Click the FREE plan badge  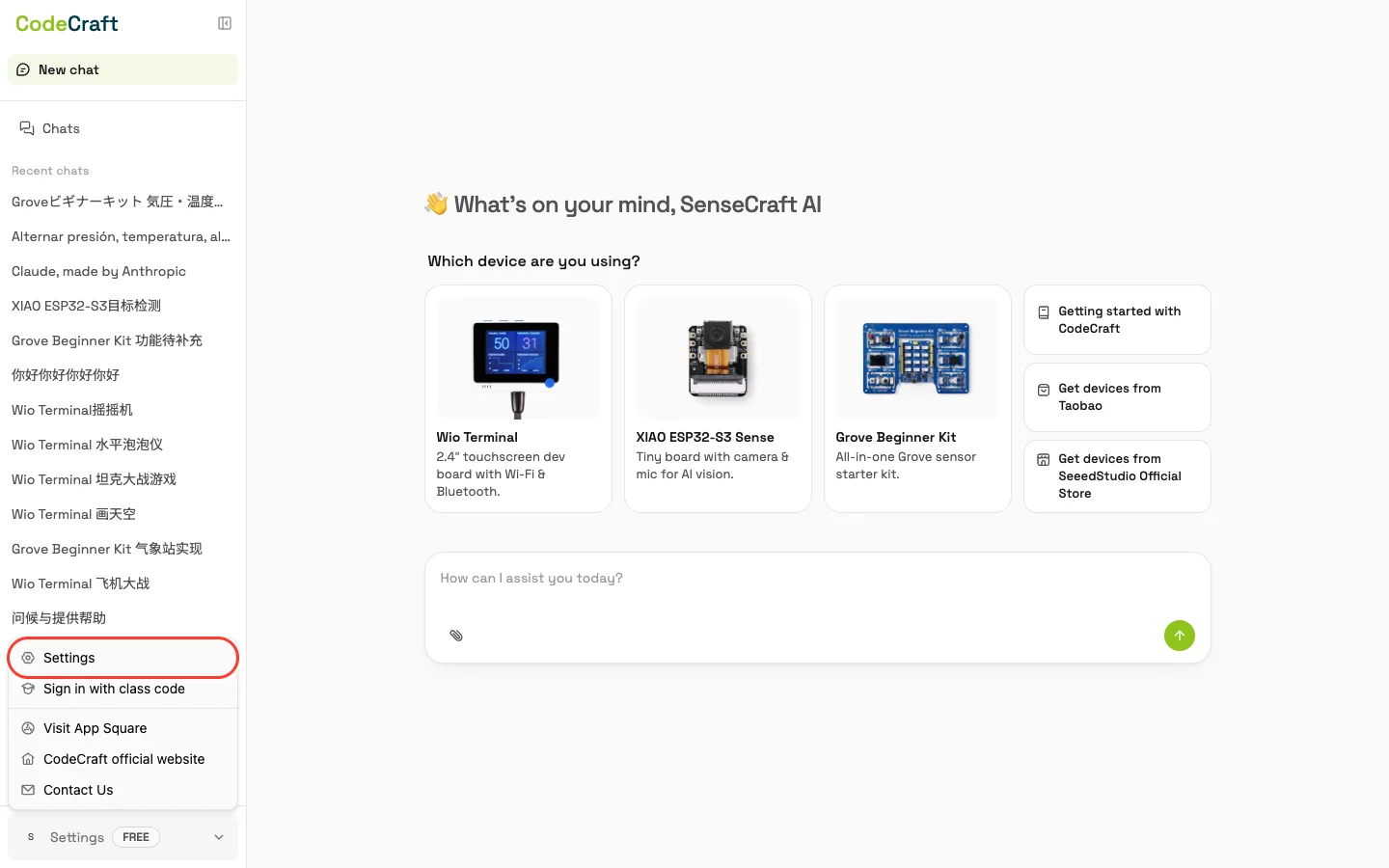click(136, 837)
